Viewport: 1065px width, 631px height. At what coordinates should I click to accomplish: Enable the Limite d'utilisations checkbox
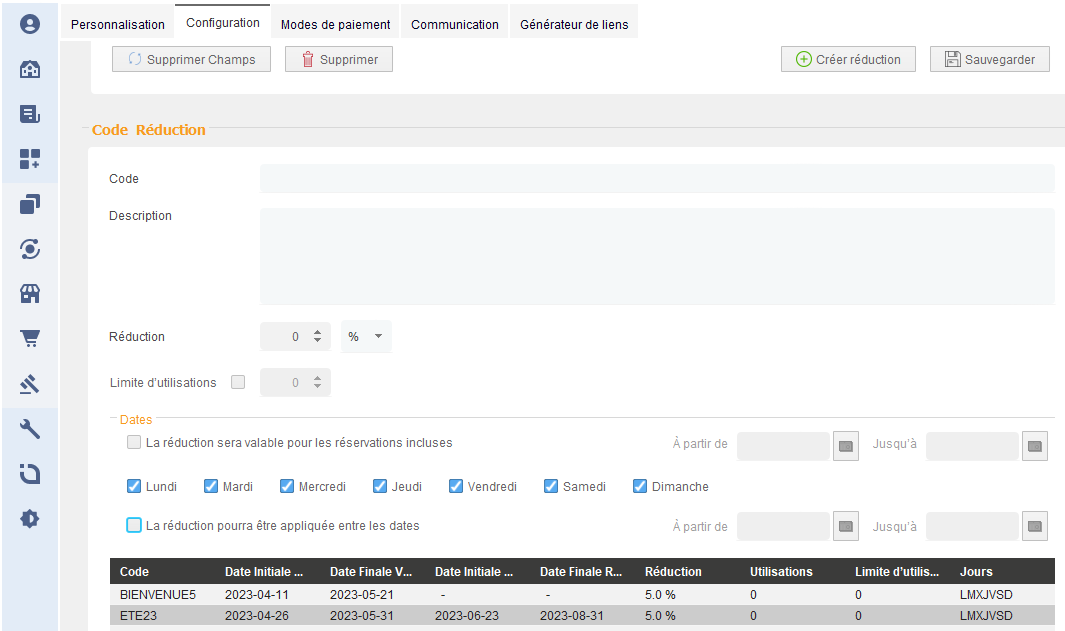[x=238, y=382]
